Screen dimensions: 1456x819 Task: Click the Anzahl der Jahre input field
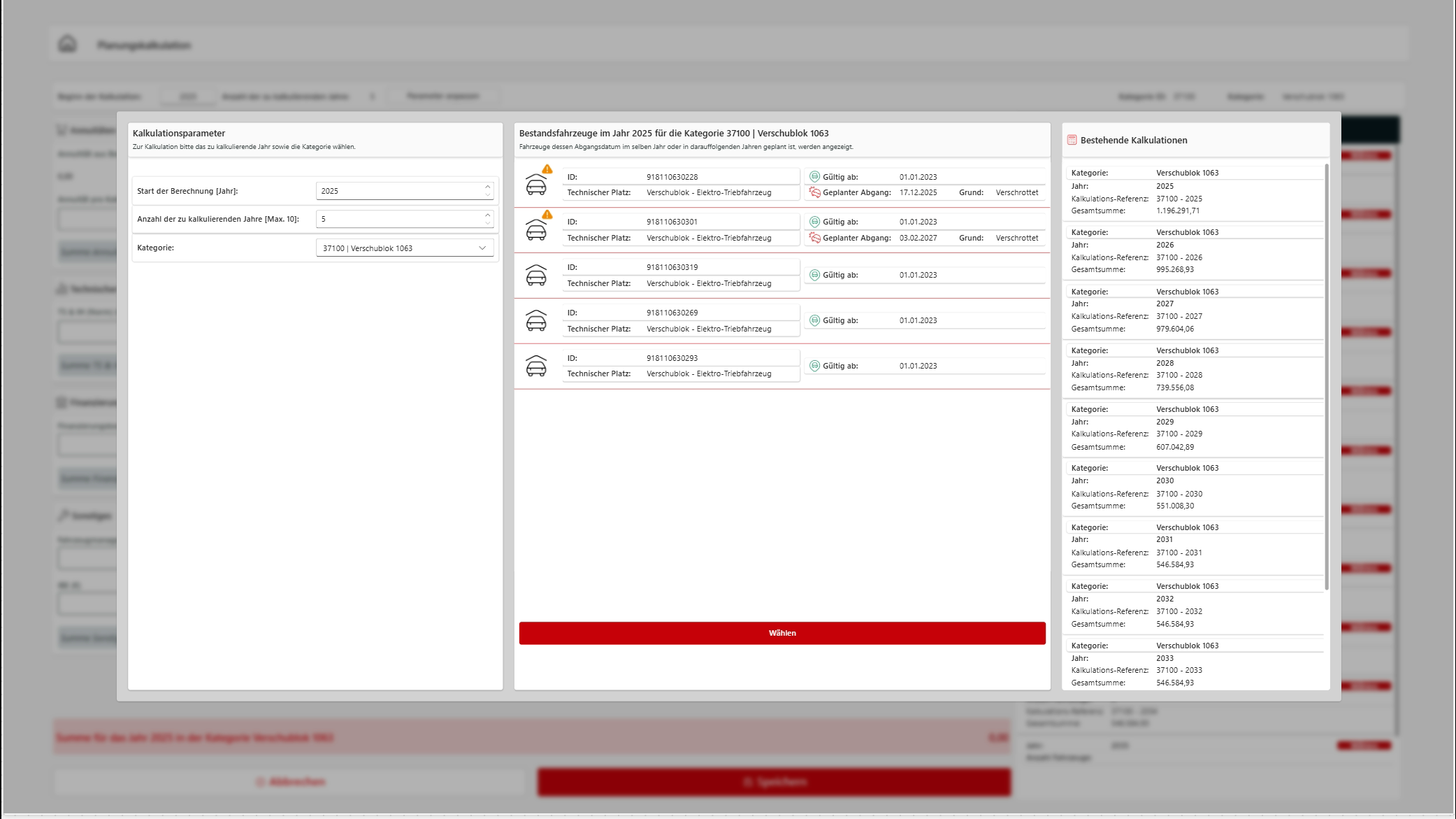398,219
